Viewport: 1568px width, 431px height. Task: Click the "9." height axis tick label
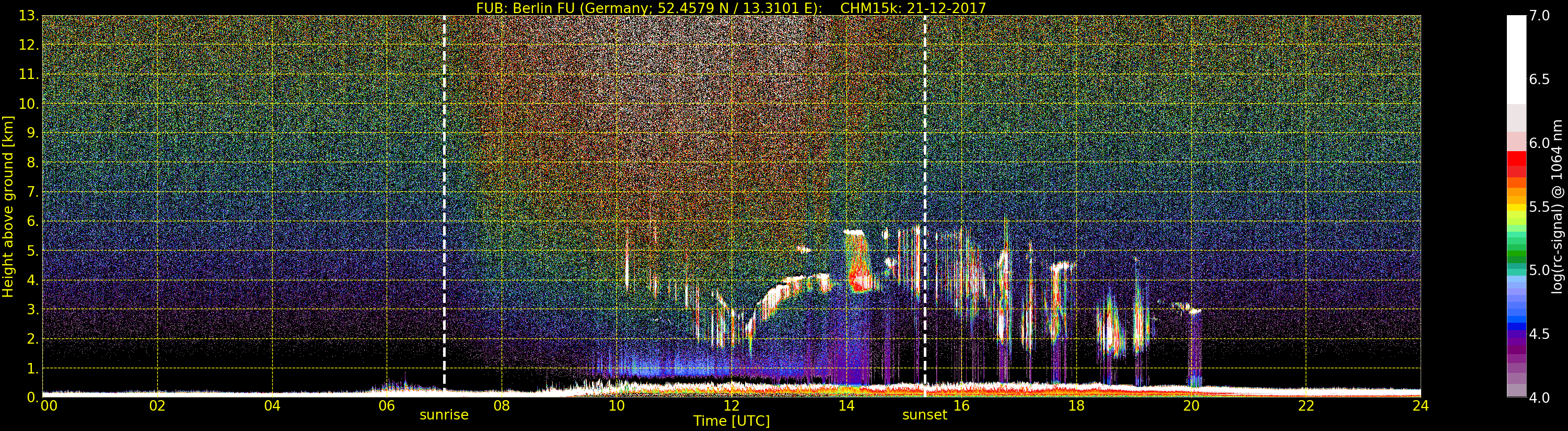coord(32,133)
